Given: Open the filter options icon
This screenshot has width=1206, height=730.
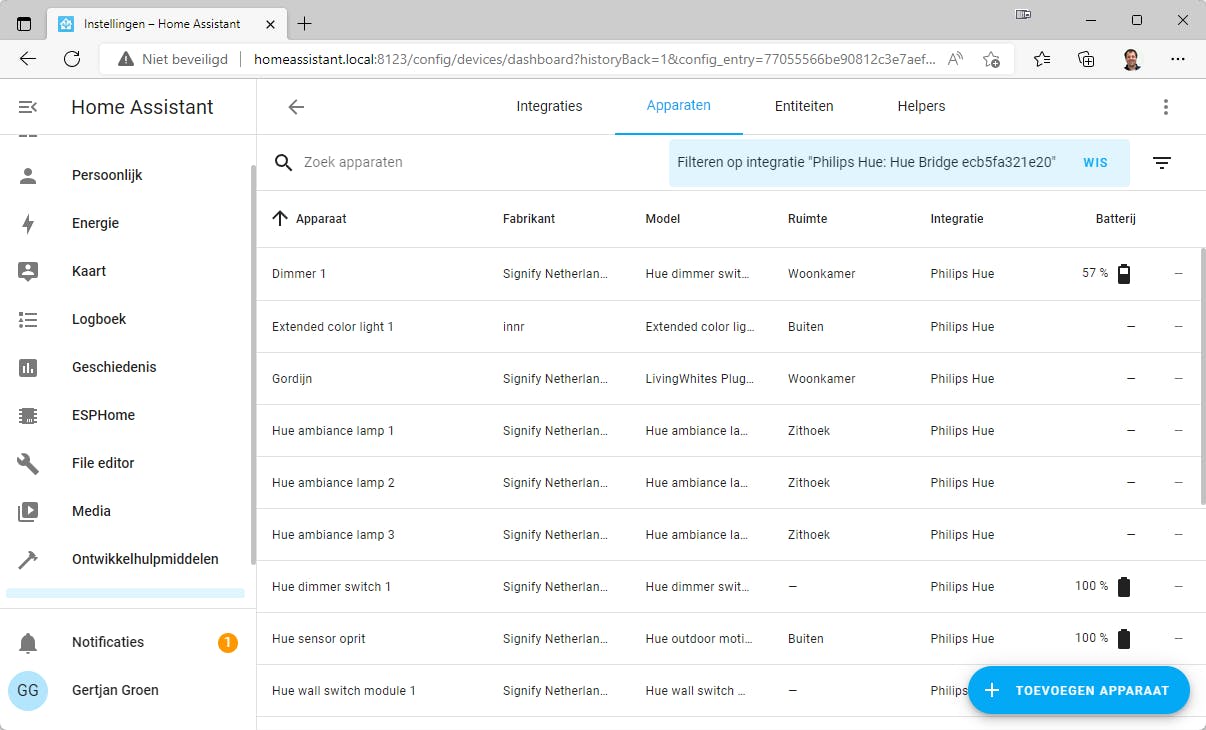Looking at the screenshot, I should click(x=1161, y=163).
